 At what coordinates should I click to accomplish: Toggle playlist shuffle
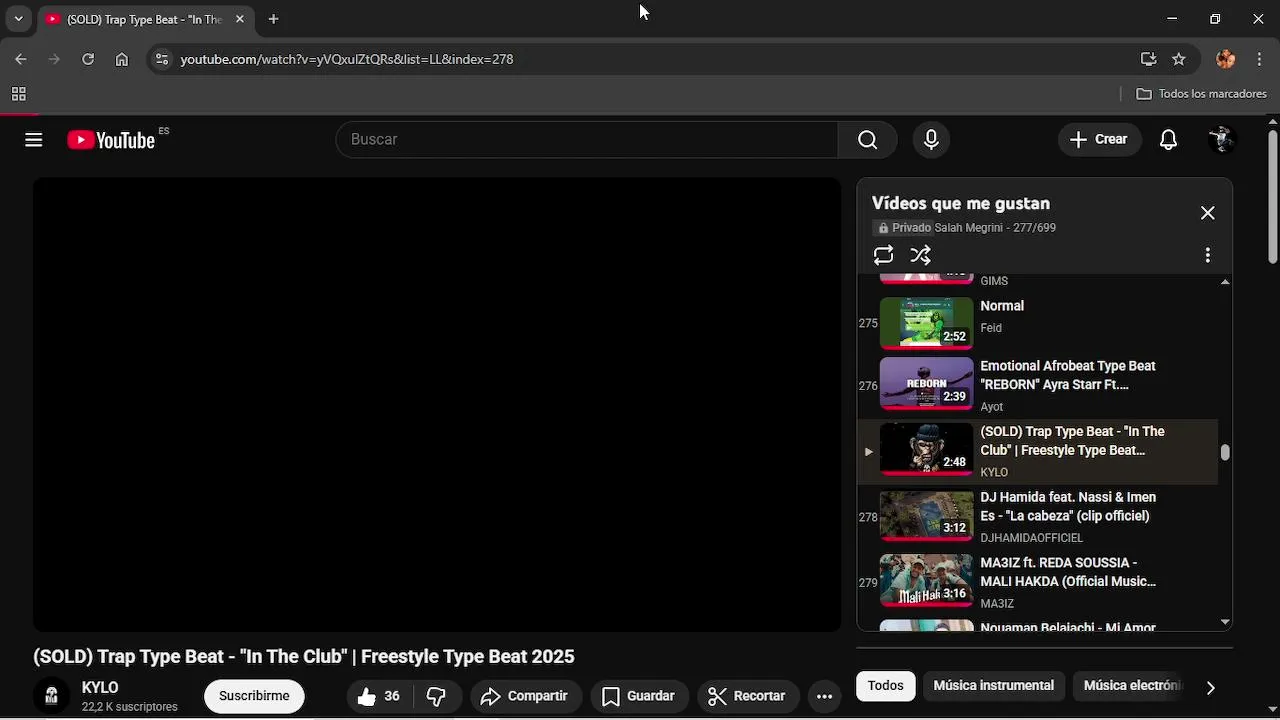click(921, 255)
